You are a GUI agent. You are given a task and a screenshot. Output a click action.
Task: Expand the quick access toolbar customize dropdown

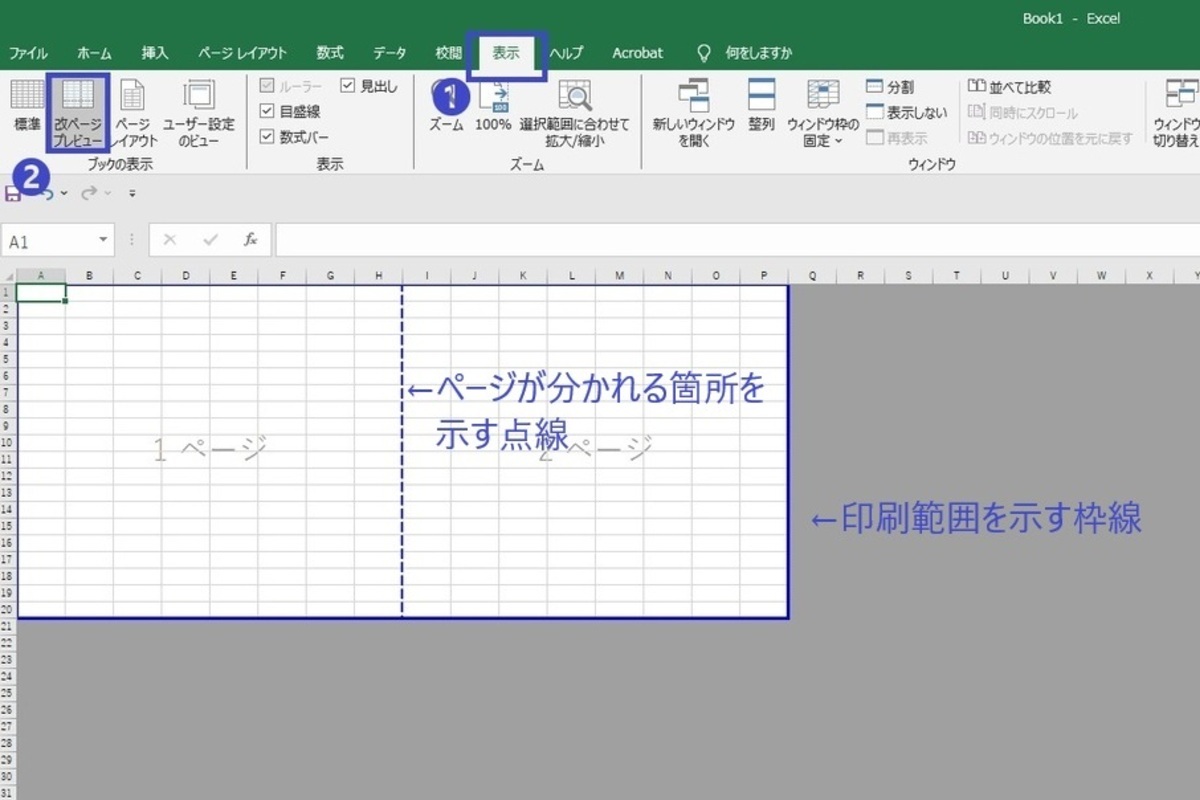point(132,193)
